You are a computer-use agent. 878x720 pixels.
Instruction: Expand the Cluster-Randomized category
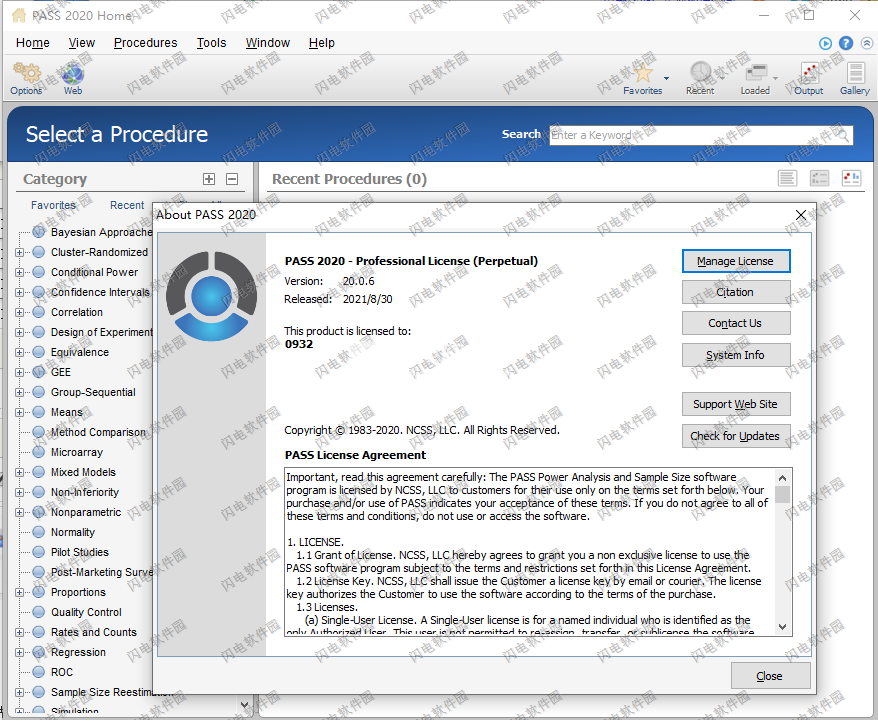(19, 253)
